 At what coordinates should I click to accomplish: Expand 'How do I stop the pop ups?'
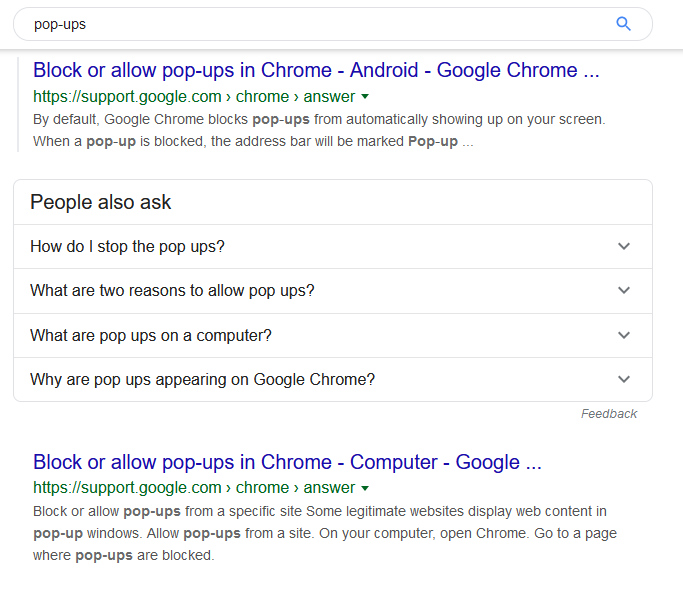pos(128,246)
